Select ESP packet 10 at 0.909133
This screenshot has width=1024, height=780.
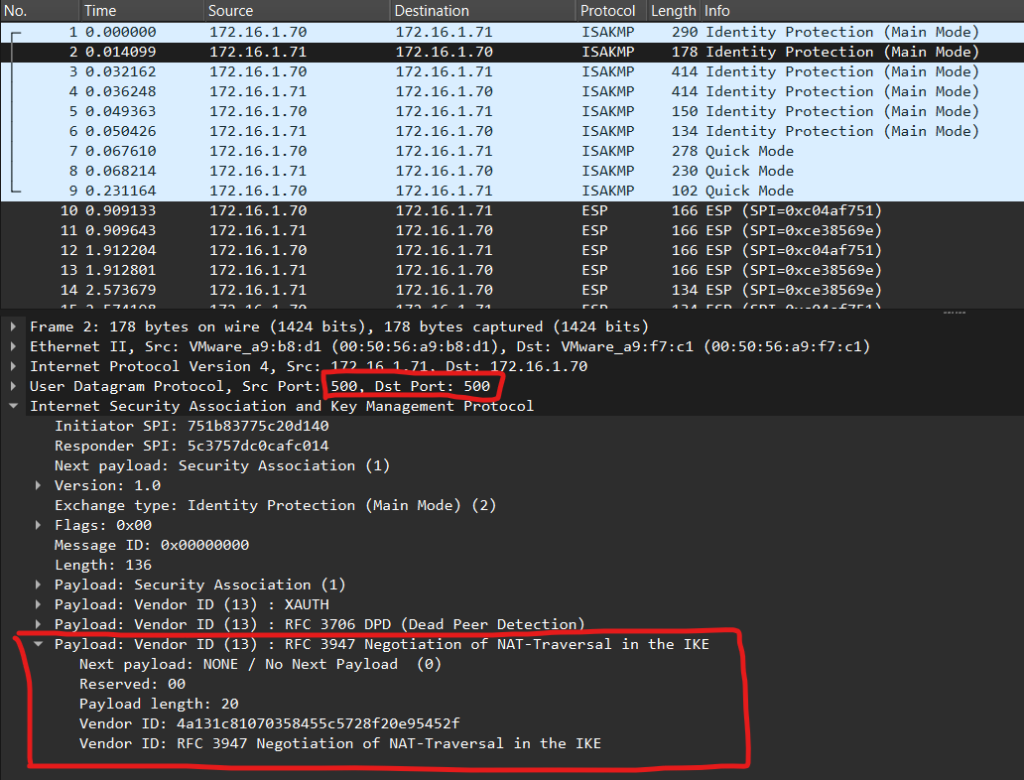[x=512, y=210]
